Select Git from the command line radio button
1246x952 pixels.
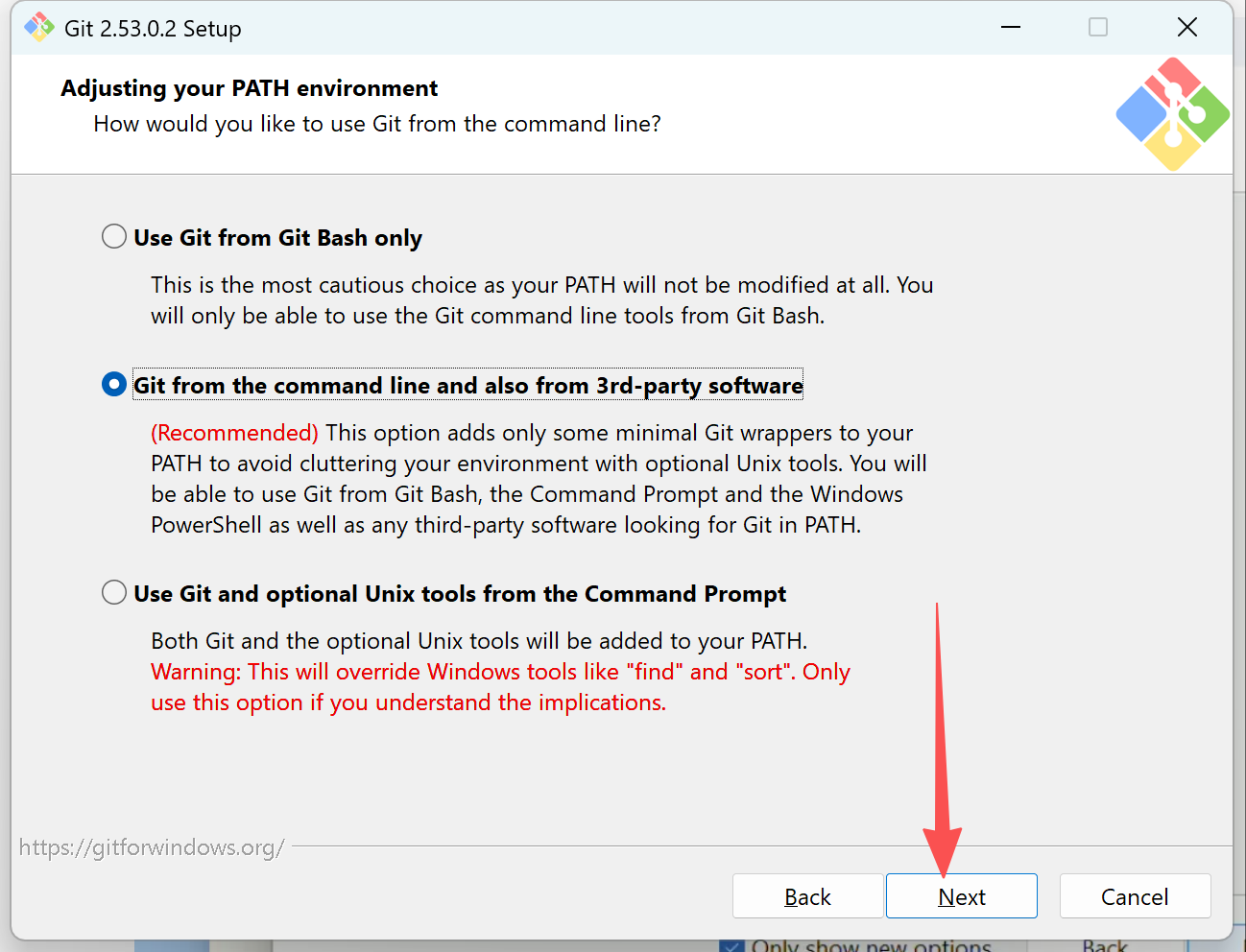(114, 385)
